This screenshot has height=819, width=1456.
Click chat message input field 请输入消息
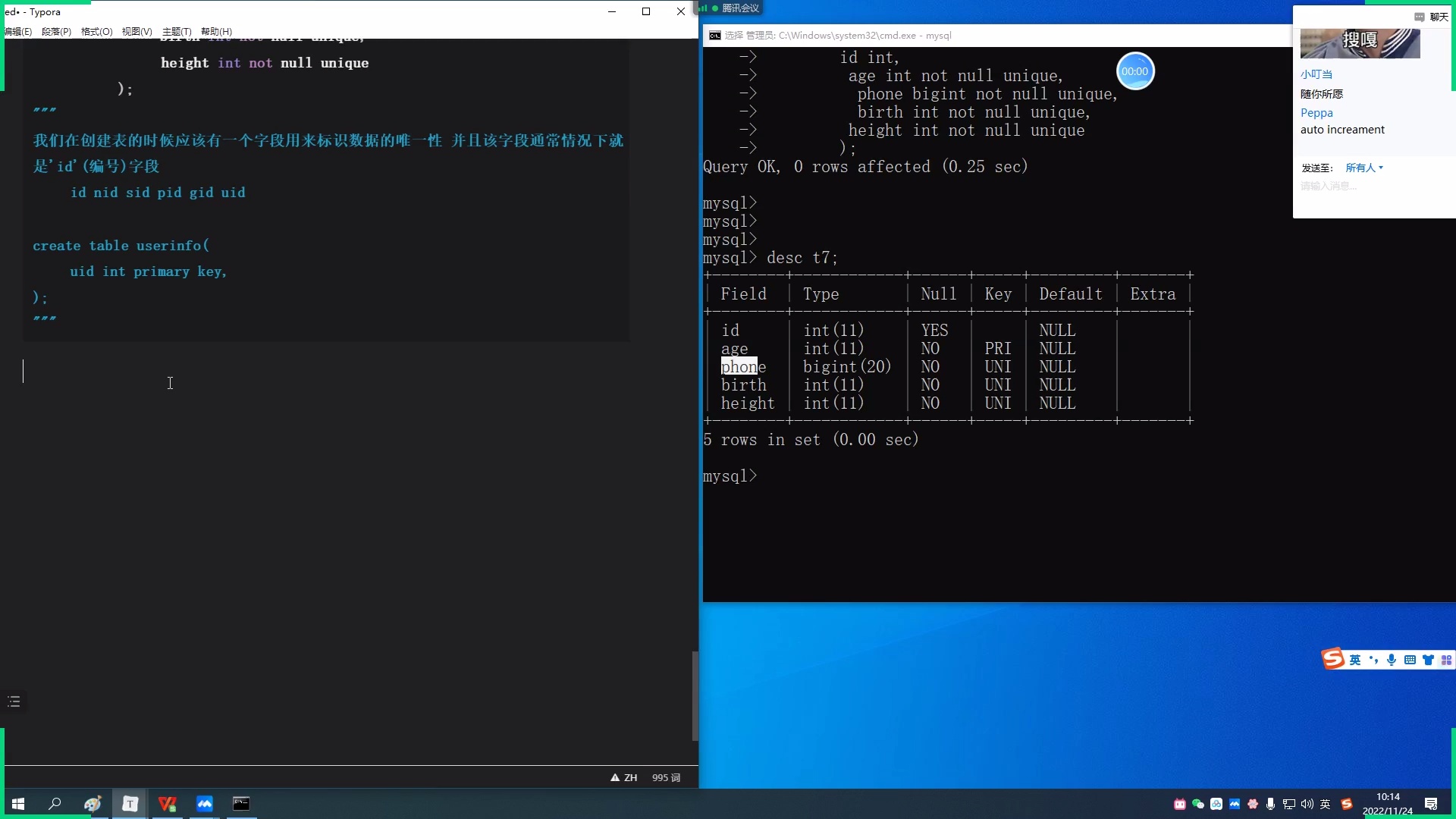(x=1329, y=186)
